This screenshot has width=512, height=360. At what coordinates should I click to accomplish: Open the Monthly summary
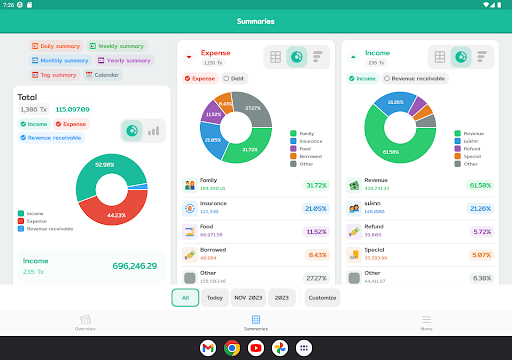[60, 60]
